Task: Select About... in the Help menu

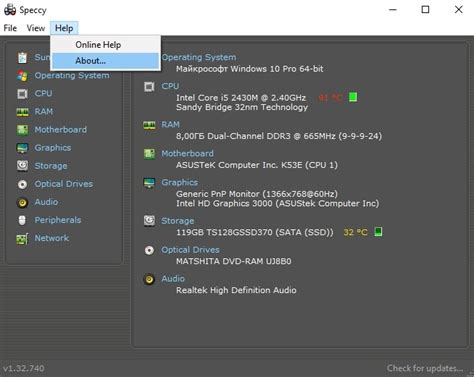Action: 105,61
